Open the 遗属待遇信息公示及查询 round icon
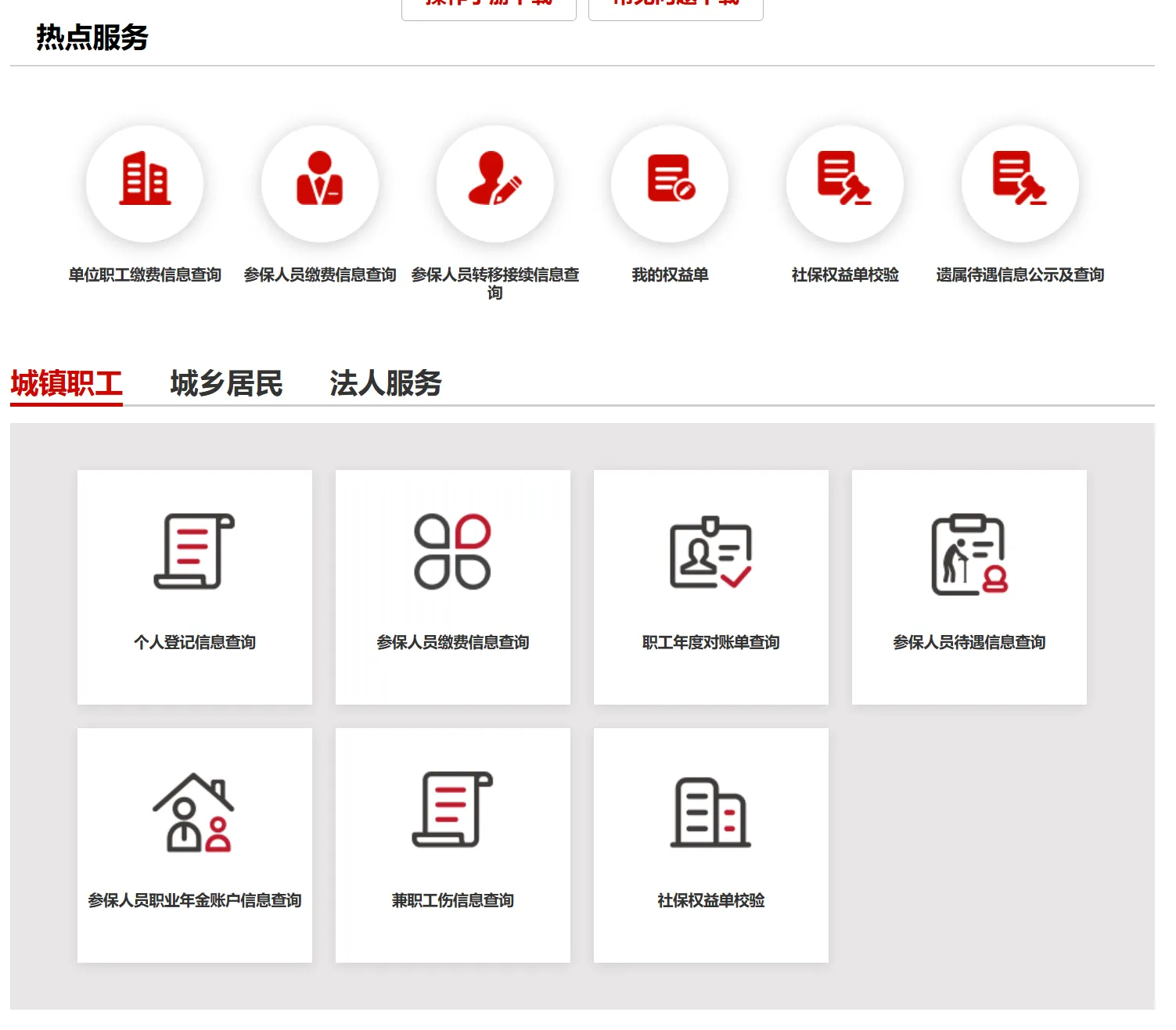This screenshot has width=1176, height=1030. pyautogui.click(x=1020, y=183)
